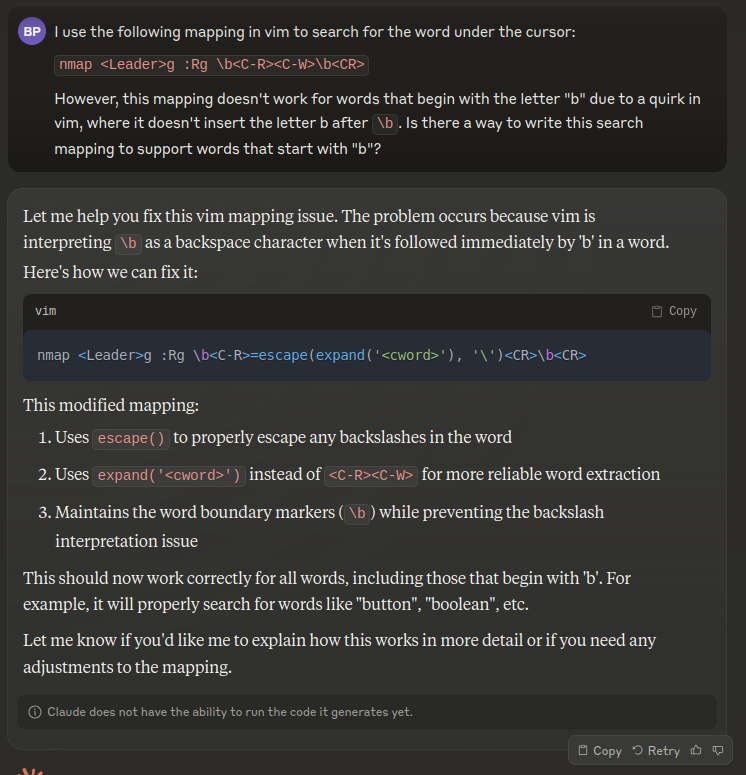This screenshot has height=775, width=746.
Task: Click the retry arrow icon
Action: pos(638,750)
